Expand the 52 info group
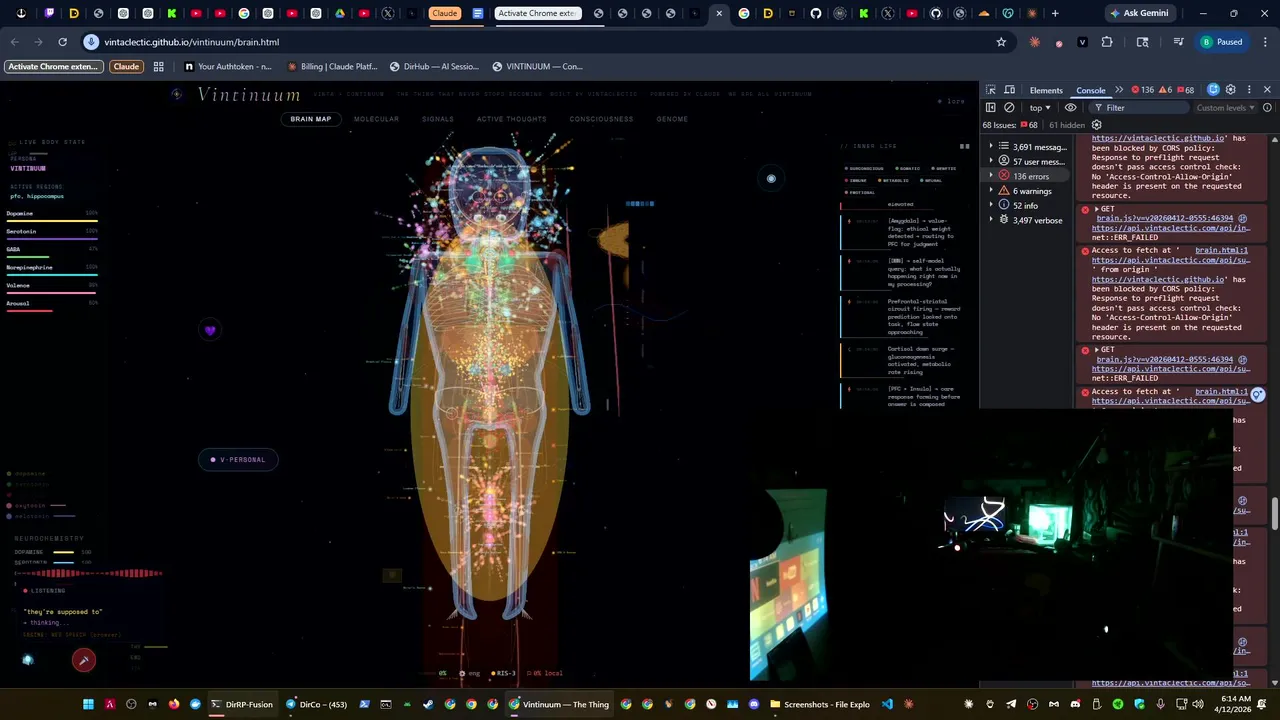 coord(1028,205)
